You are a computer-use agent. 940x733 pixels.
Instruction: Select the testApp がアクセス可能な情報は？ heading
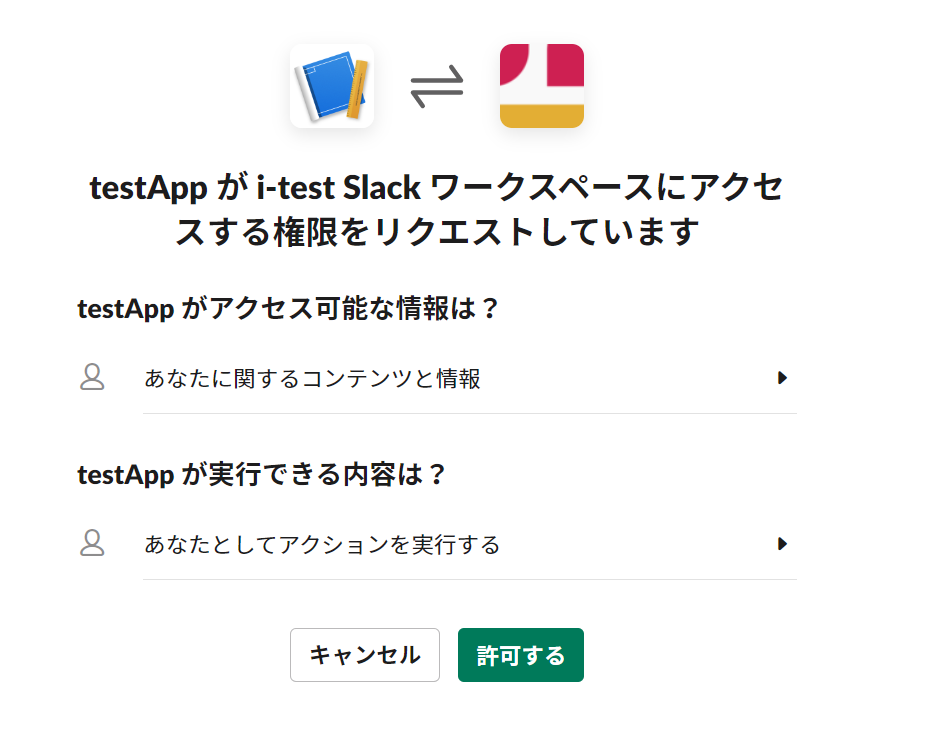(287, 309)
